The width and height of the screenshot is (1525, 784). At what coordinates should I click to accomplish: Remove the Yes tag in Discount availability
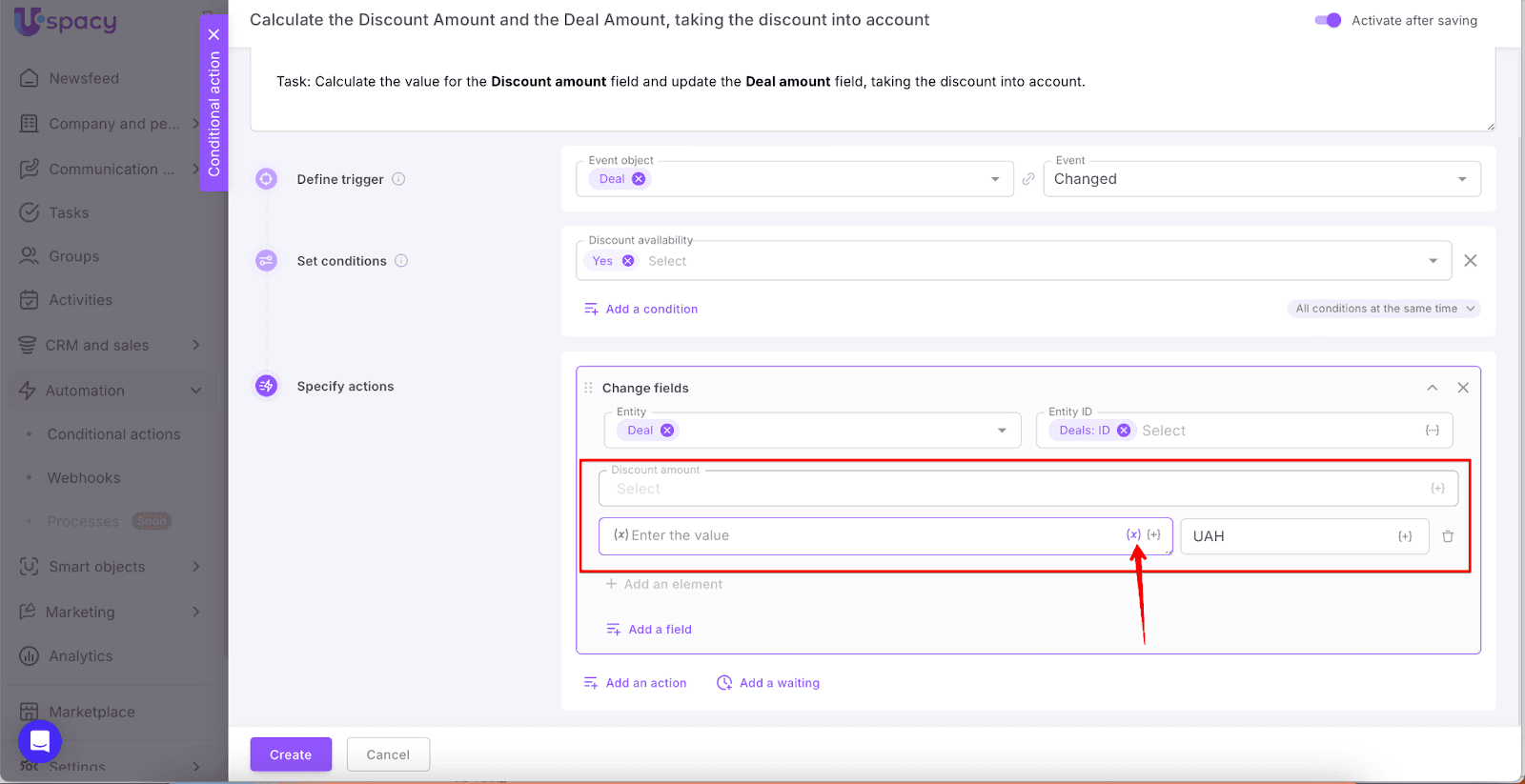(628, 261)
